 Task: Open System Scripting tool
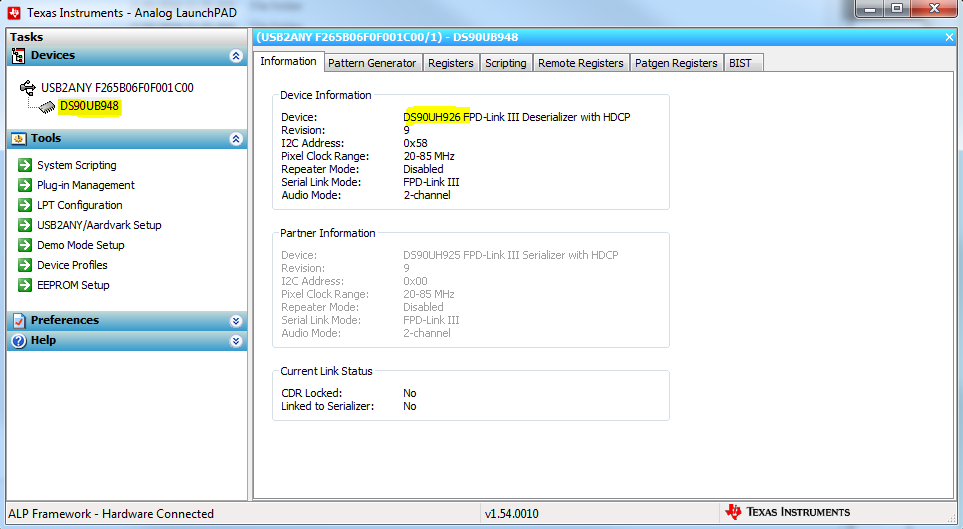coord(77,165)
